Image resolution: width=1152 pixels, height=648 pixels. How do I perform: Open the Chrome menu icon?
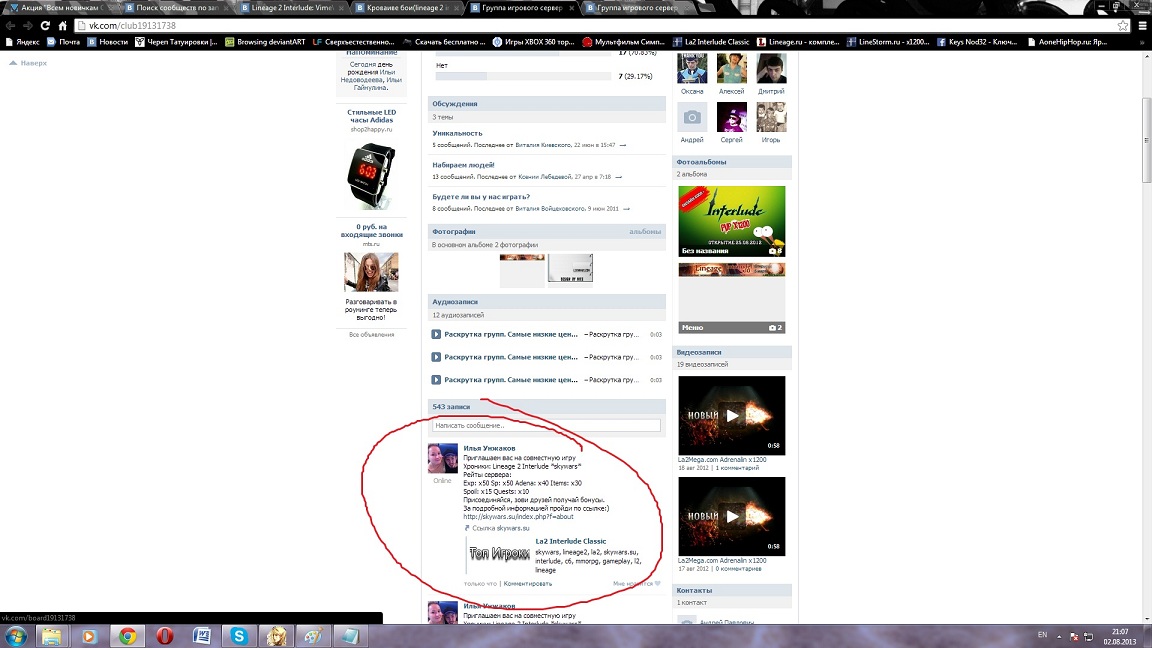coord(1142,26)
